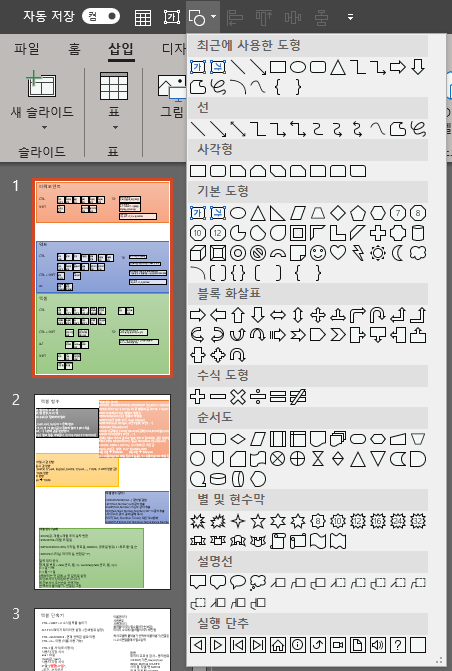Choose the first rectangle in 사각형 section

pos(198,171)
